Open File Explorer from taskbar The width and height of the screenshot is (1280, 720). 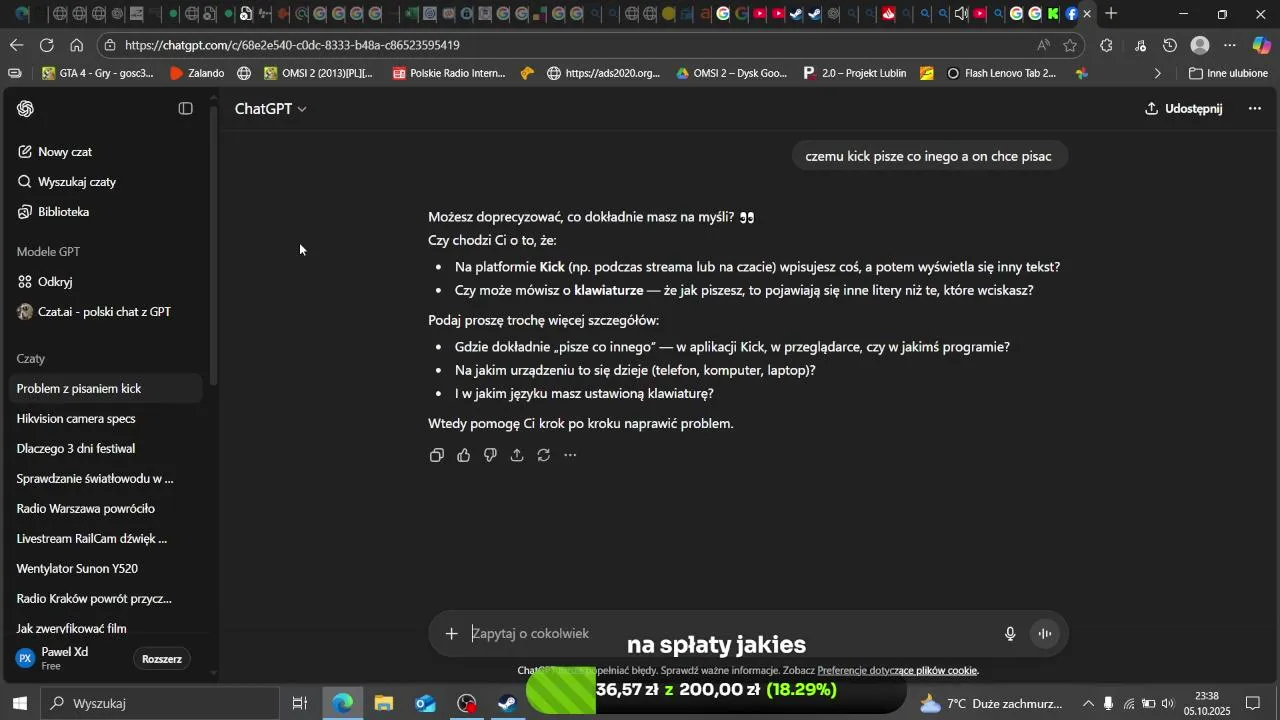pyautogui.click(x=384, y=703)
